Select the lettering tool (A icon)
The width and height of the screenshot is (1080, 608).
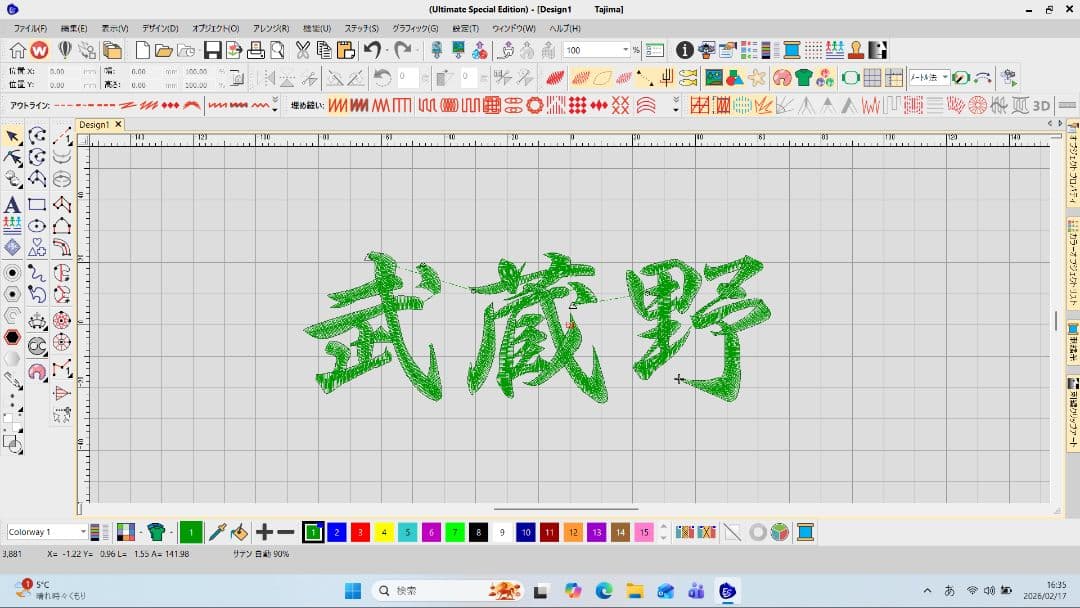coord(13,202)
